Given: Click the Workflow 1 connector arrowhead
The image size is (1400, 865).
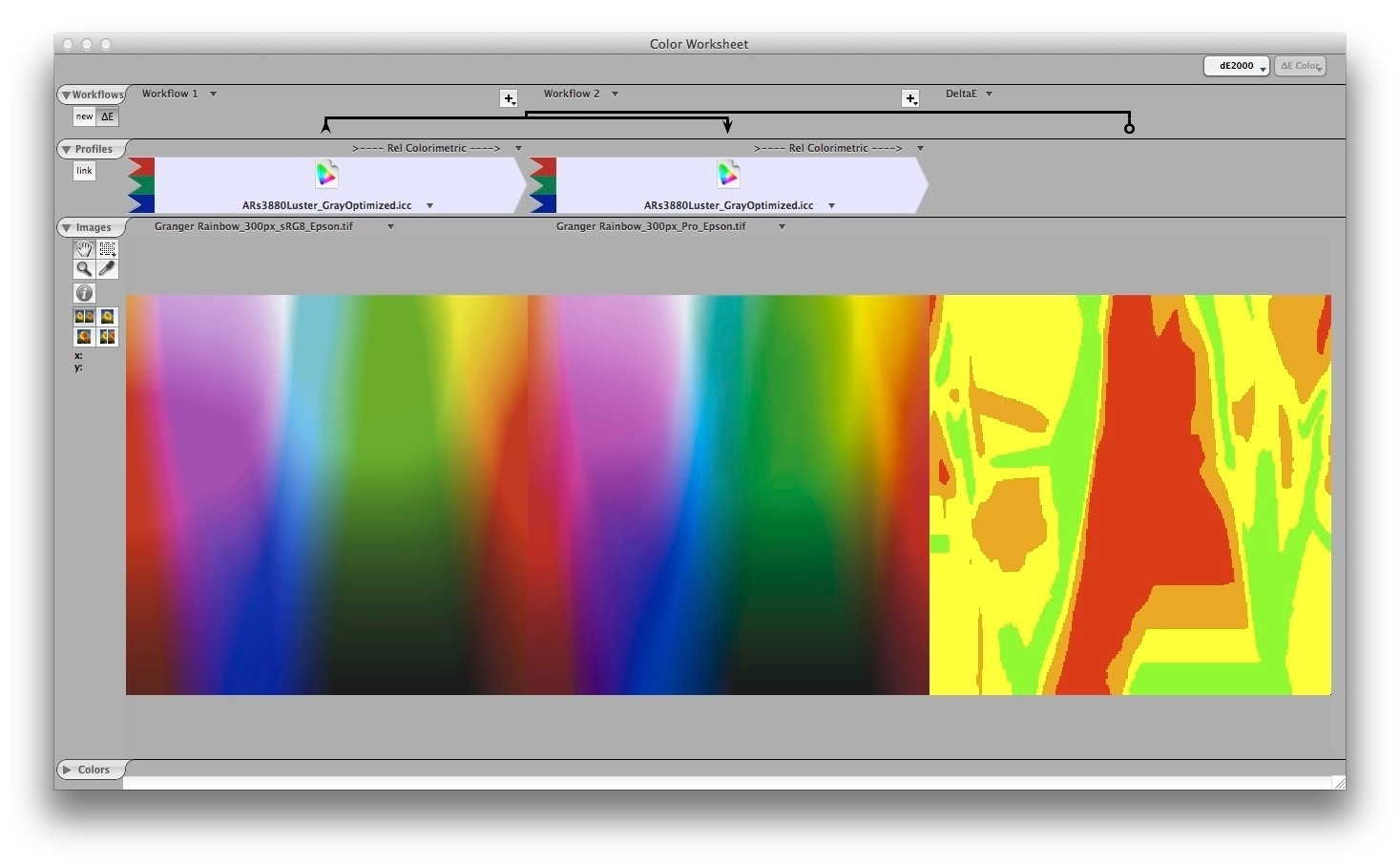Looking at the screenshot, I should (x=326, y=126).
